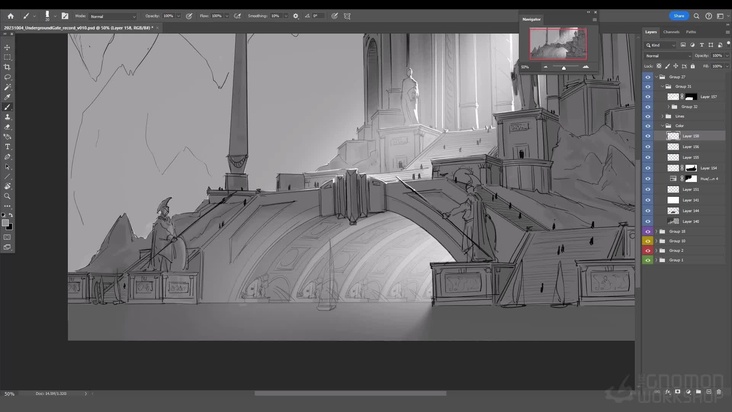The height and width of the screenshot is (412, 732).
Task: Hide Layer 141 with its eye icon
Action: [x=648, y=200]
